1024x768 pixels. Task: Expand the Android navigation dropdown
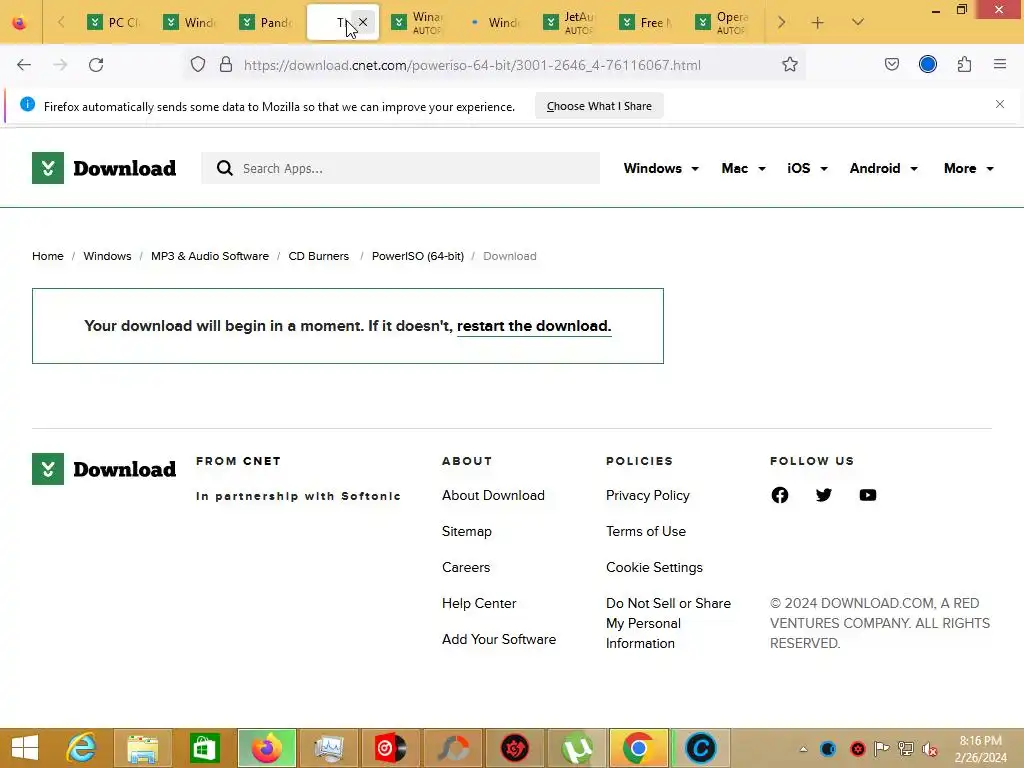884,168
